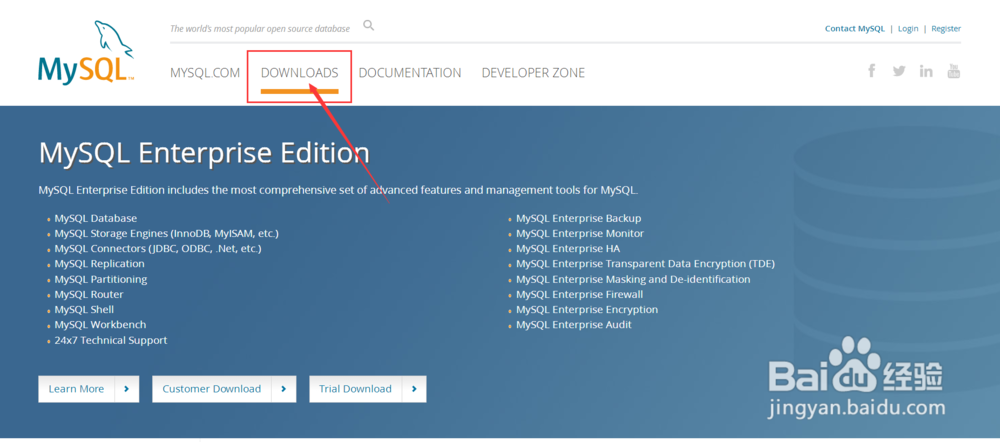Click MySQL Enterprise Monitor item
This screenshot has height=442, width=1000.
coord(580,233)
